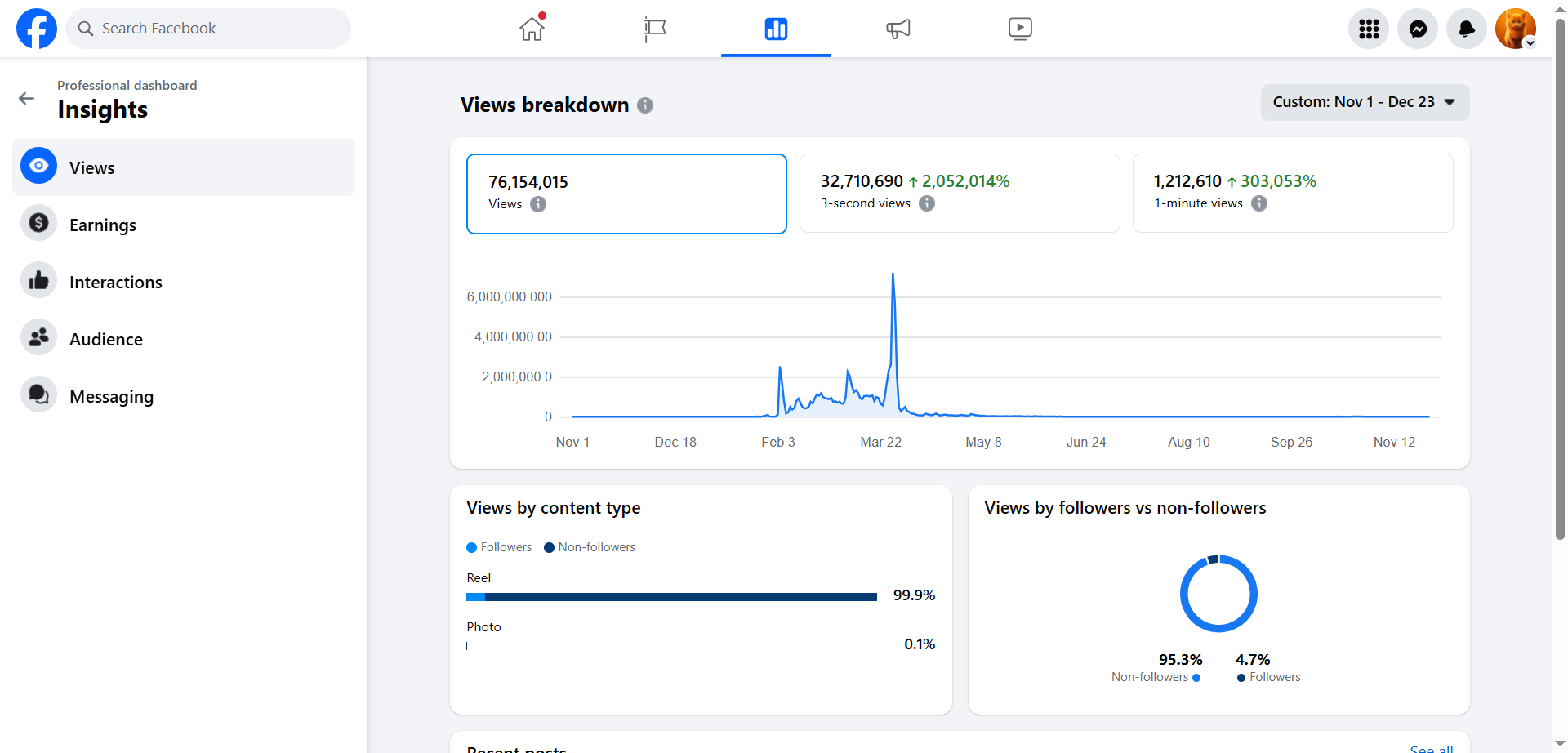Viewport: 1568px width, 753px height.
Task: Select the 76,154,015 Views metric card
Action: (x=626, y=194)
